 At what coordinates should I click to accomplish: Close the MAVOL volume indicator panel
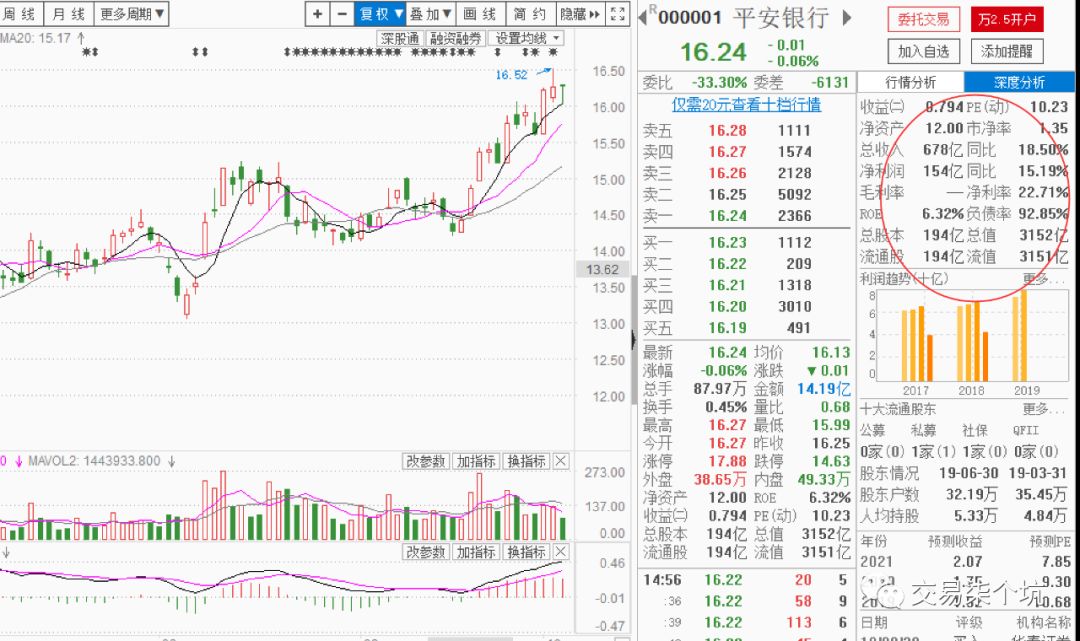coord(561,461)
